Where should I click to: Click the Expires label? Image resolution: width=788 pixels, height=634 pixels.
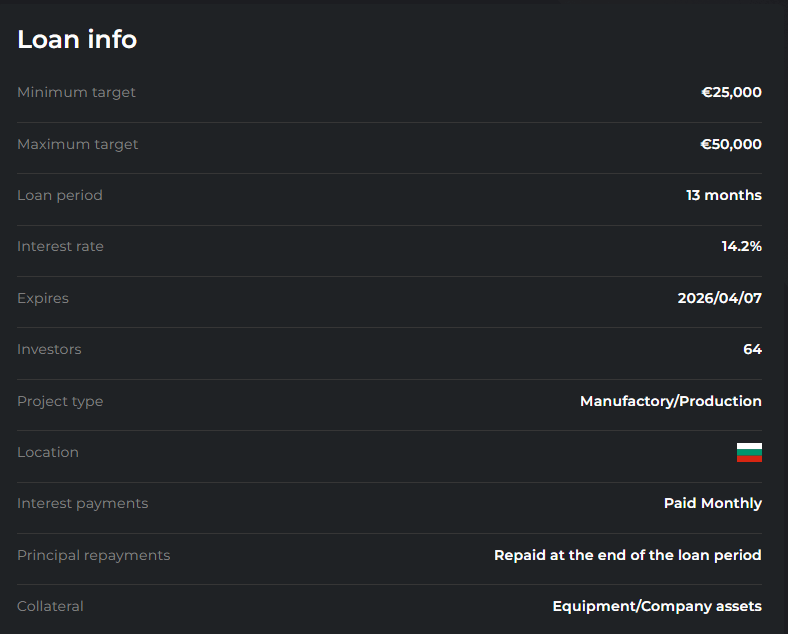pyautogui.click(x=43, y=298)
